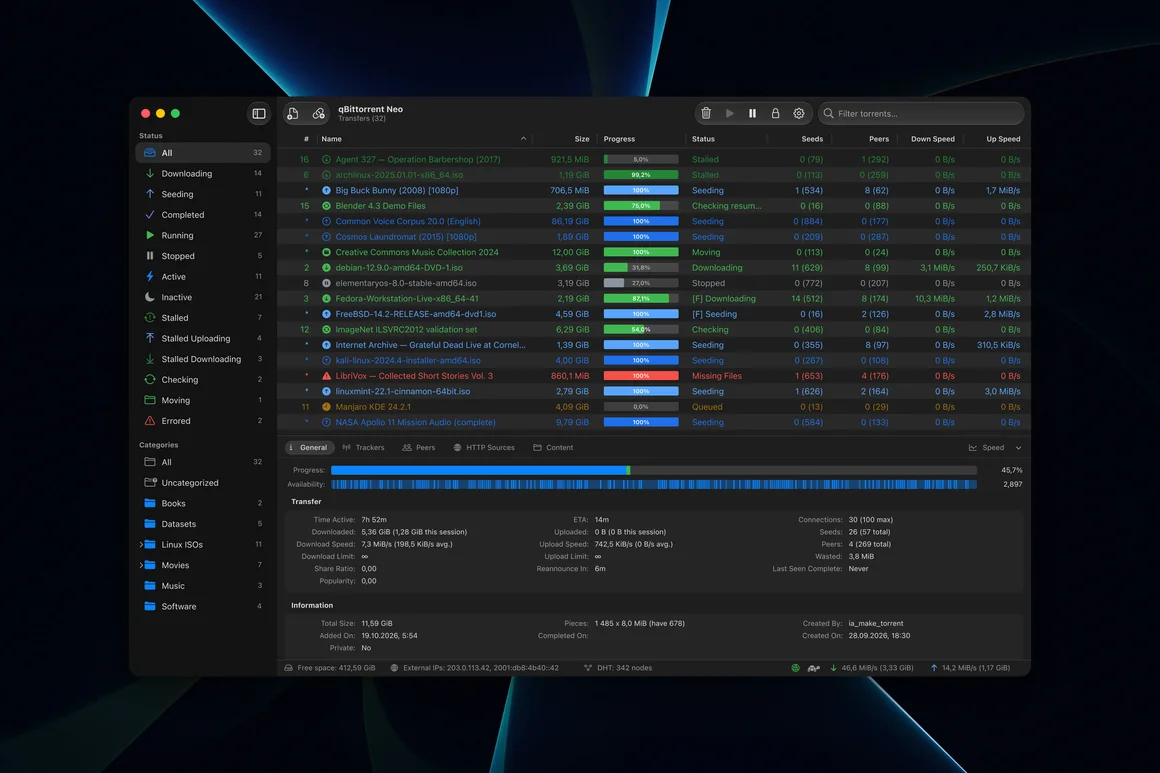Screen dimensions: 1160x773
Task: Filter by Checking status
Action: 203,380
